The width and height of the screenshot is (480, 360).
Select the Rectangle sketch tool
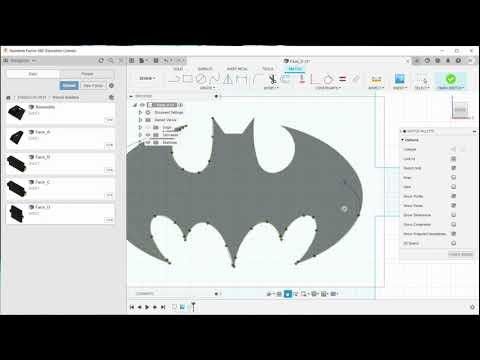(188, 79)
